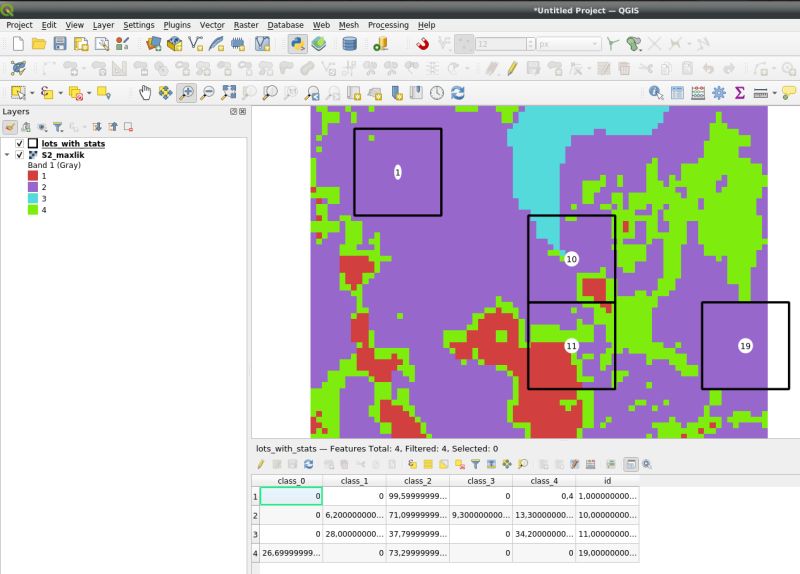Image resolution: width=800 pixels, height=574 pixels.
Task: Open the Measure tool dropdown arrow
Action: click(x=774, y=93)
